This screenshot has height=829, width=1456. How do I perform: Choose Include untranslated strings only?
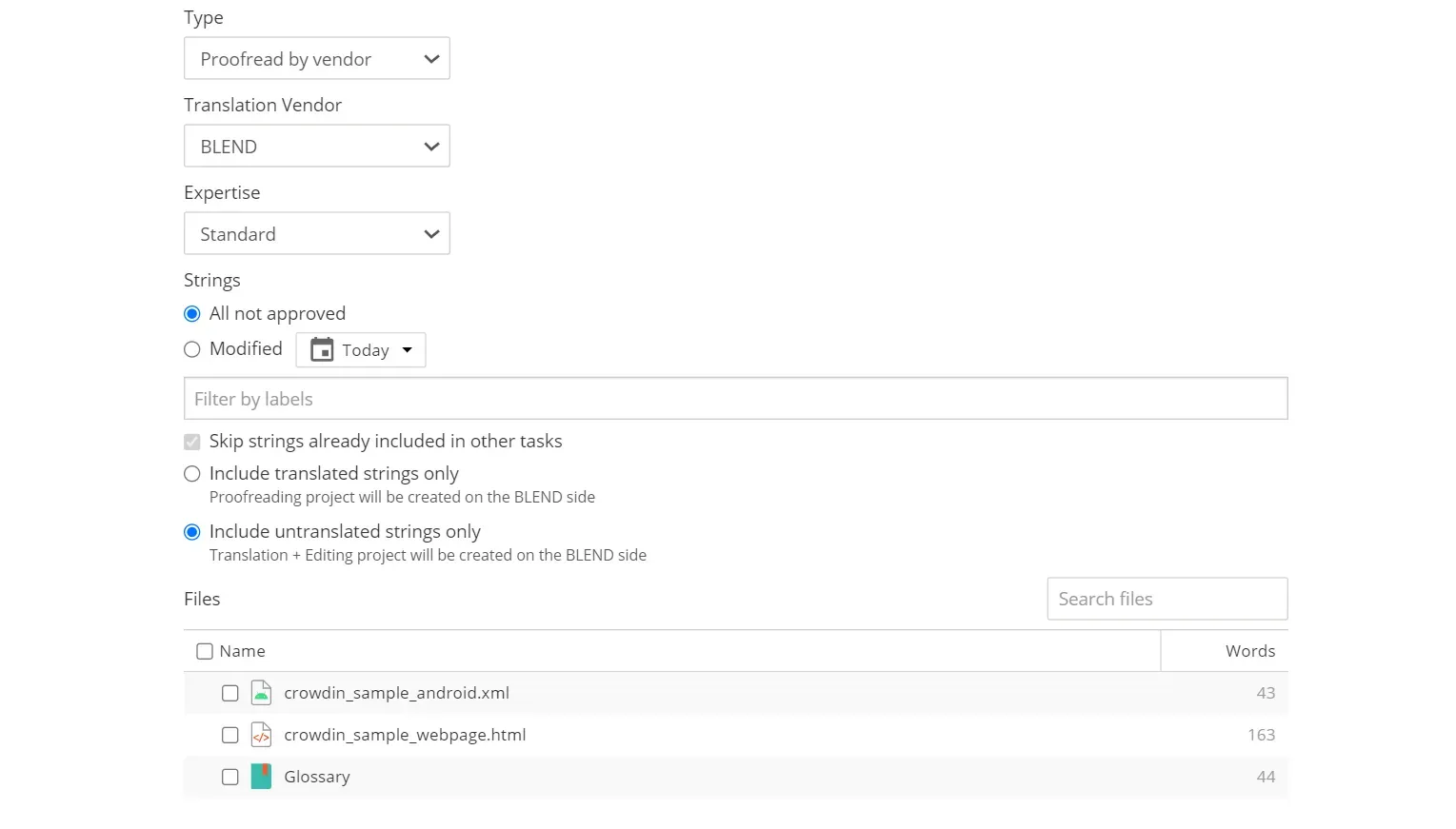191,531
